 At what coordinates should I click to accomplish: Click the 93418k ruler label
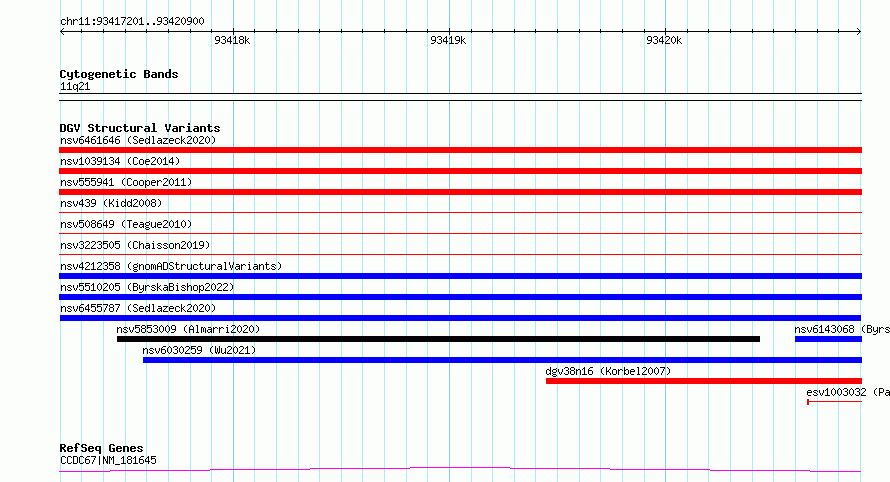232,40
